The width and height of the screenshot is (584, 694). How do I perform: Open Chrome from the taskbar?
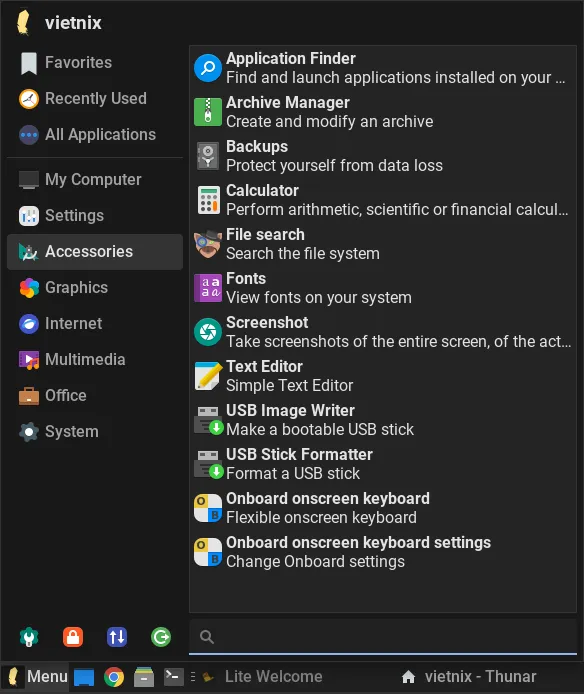pyautogui.click(x=114, y=677)
